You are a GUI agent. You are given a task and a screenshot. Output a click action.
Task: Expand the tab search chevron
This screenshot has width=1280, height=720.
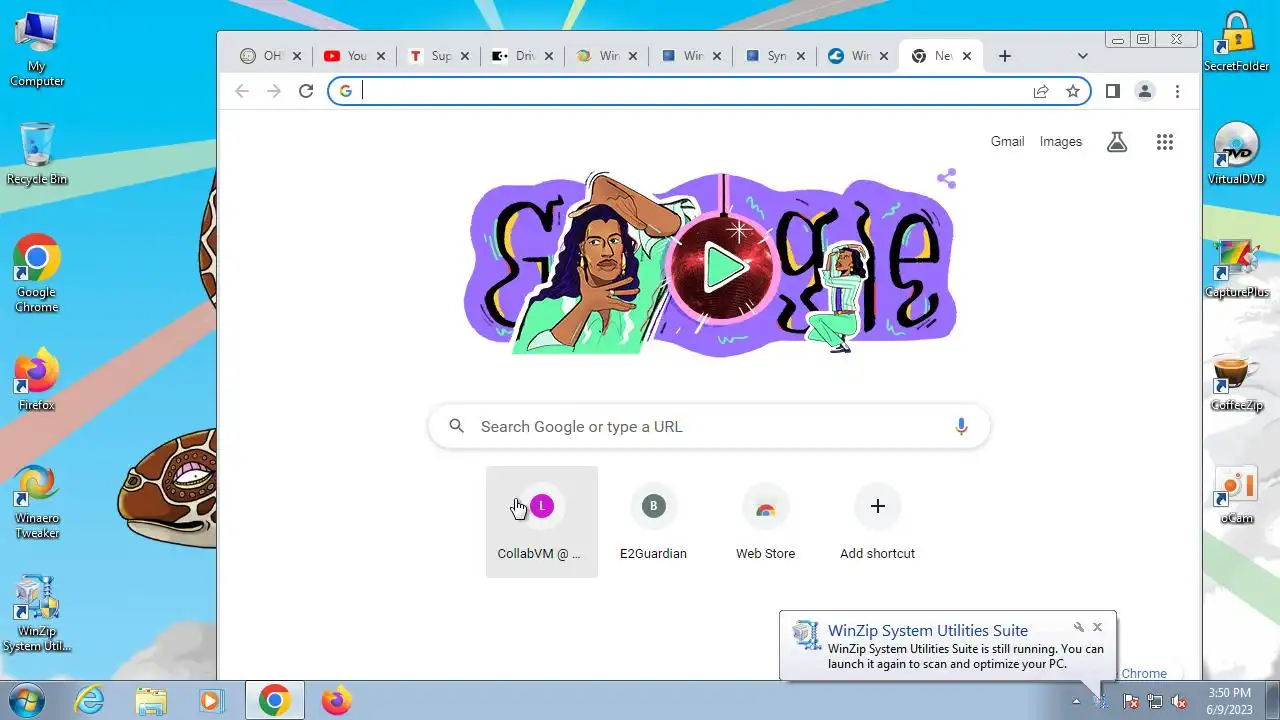[x=1082, y=56]
